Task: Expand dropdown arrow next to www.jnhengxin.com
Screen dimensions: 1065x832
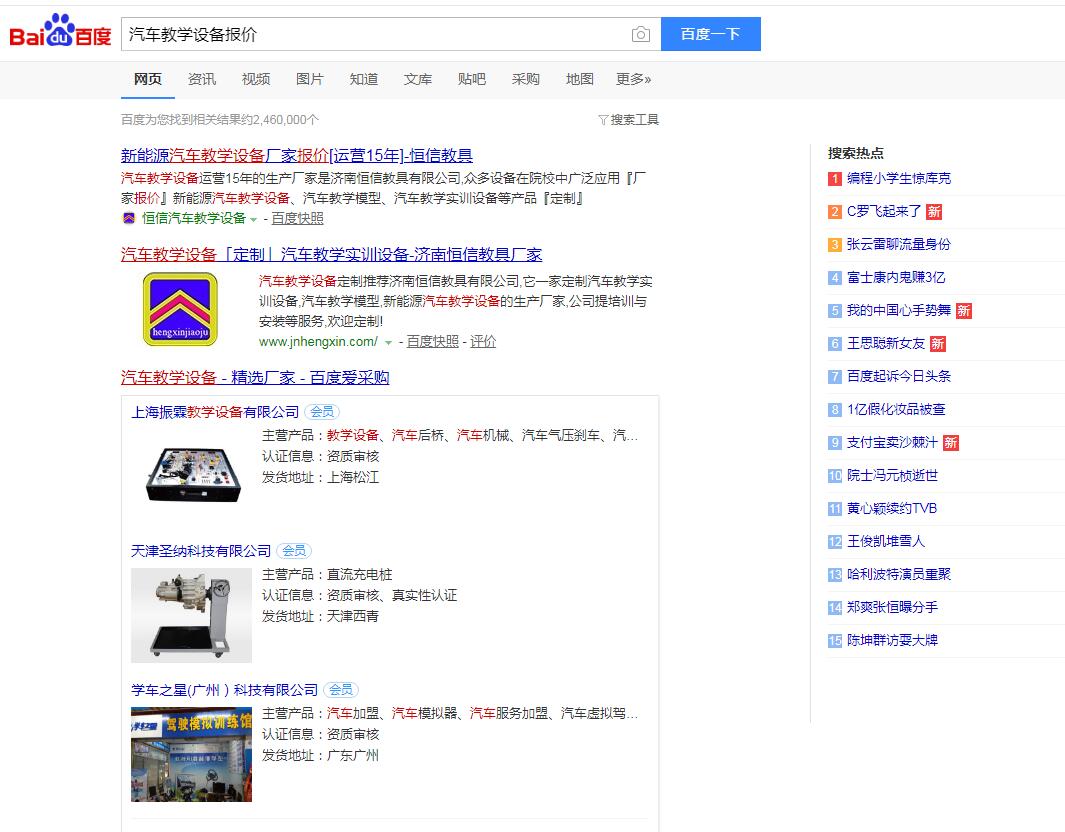Action: point(389,343)
